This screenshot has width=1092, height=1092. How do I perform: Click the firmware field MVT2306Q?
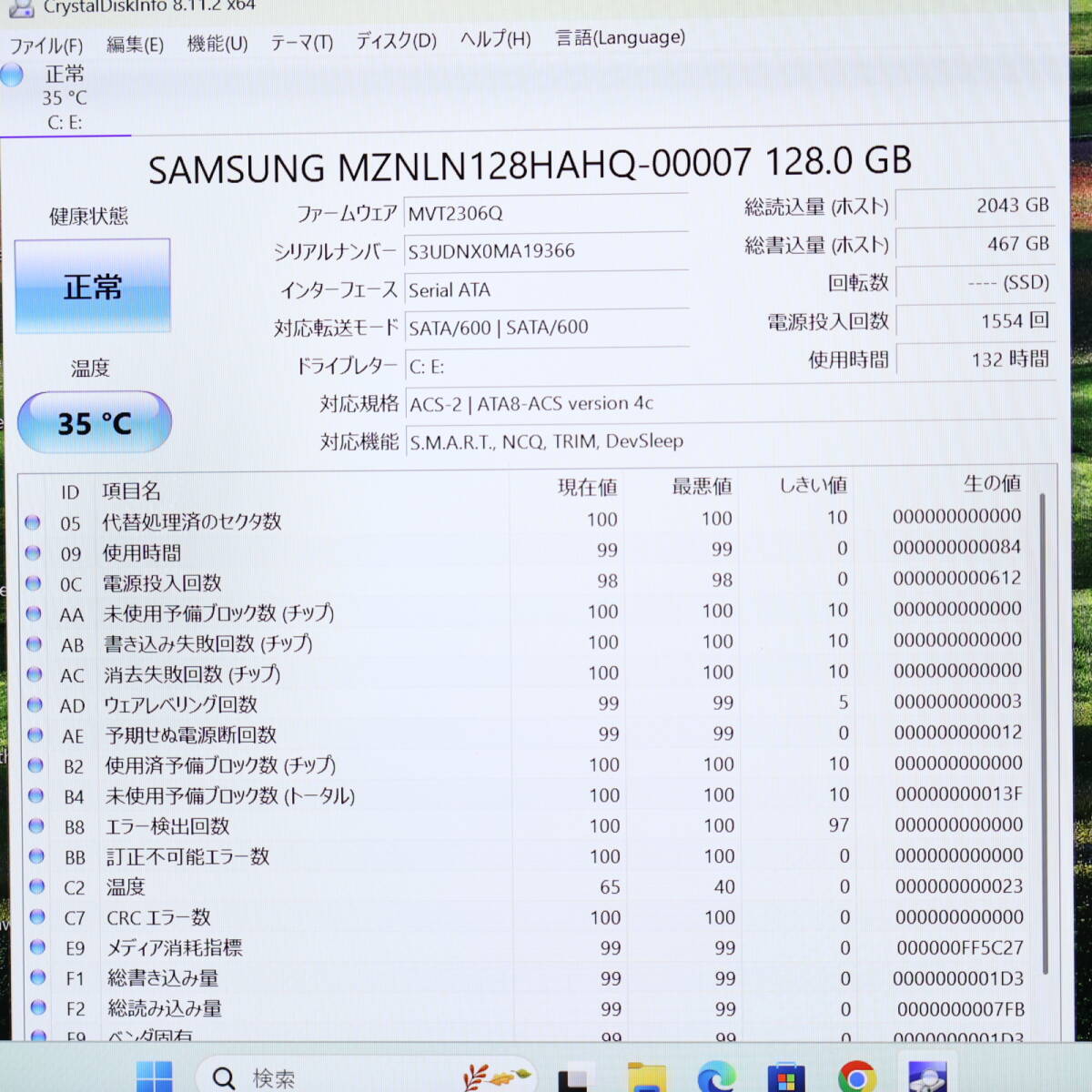tap(546, 213)
